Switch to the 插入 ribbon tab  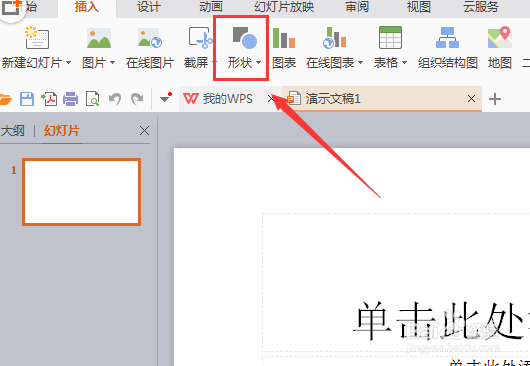(87, 7)
